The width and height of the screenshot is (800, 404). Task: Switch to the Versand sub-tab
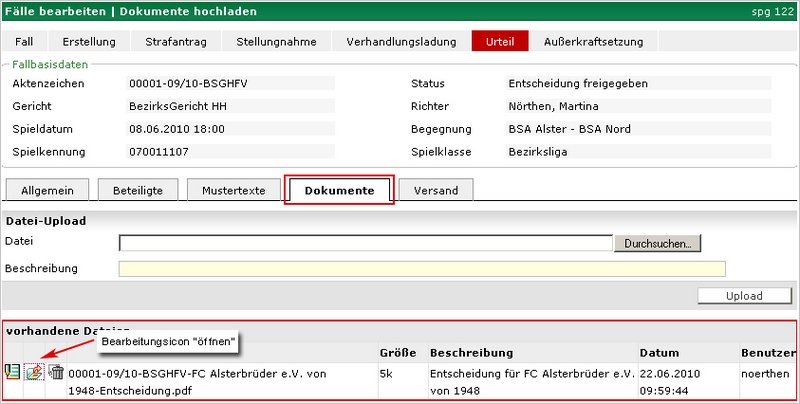435,190
